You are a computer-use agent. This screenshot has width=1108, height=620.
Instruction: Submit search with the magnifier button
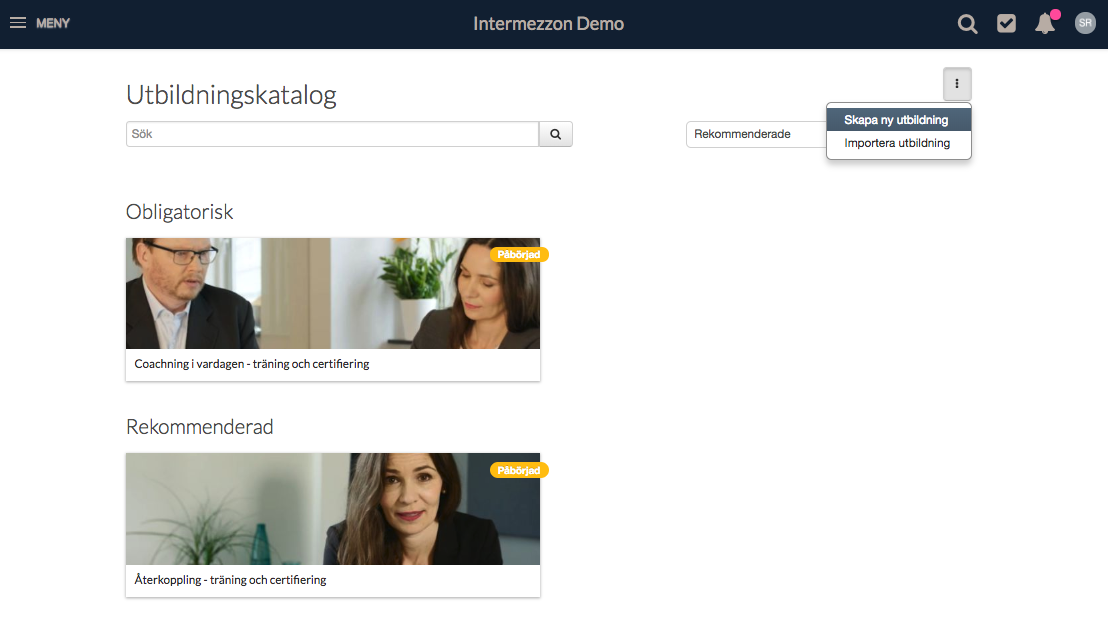pyautogui.click(x=555, y=134)
